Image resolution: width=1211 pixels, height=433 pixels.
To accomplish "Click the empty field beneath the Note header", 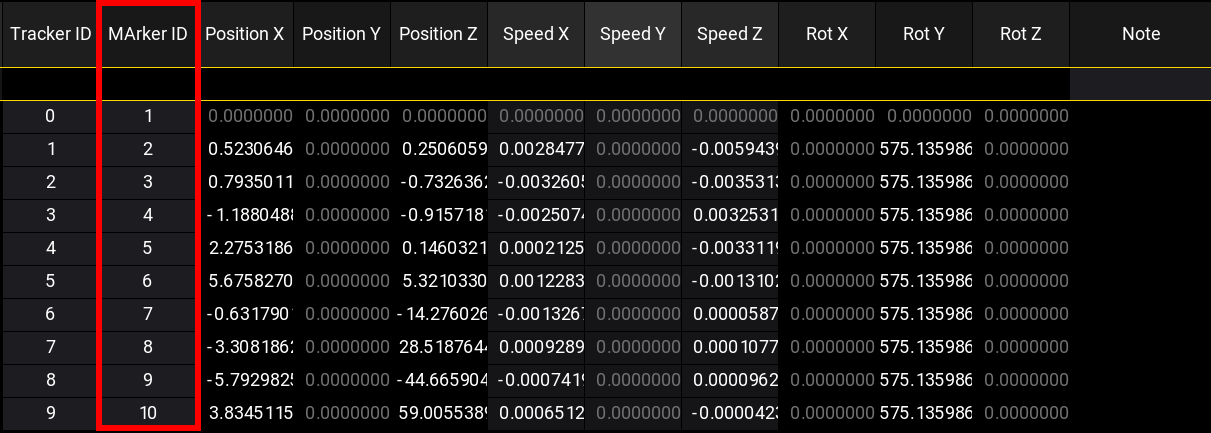I will [x=1140, y=84].
